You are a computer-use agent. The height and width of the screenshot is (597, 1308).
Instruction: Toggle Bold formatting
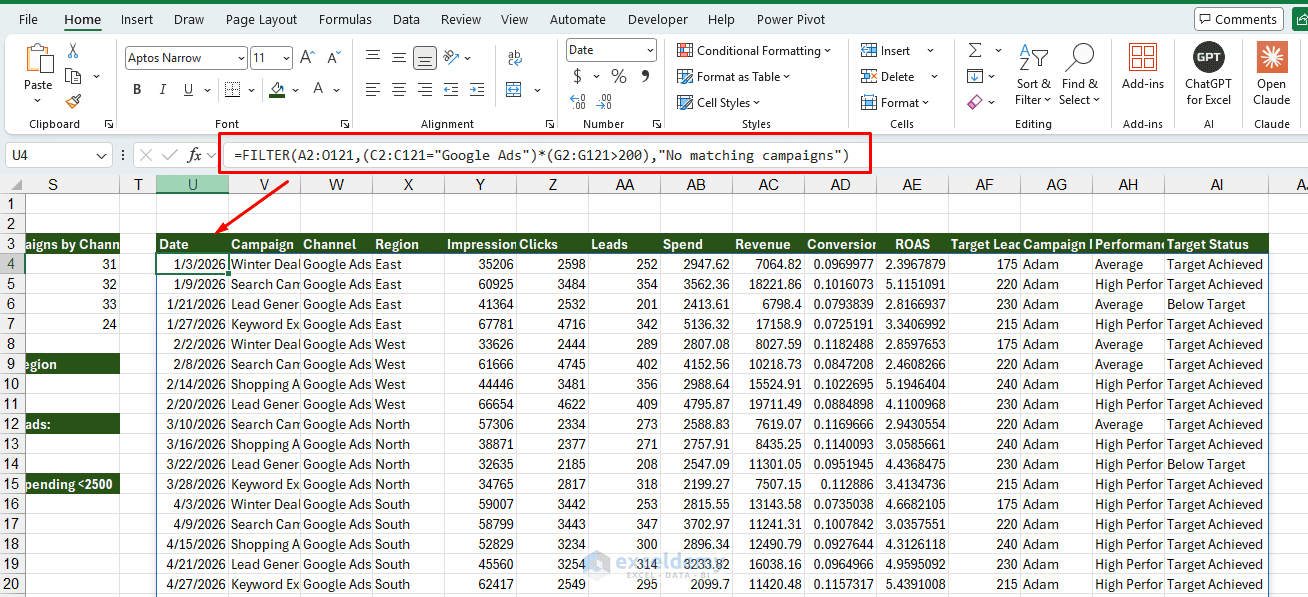point(137,90)
